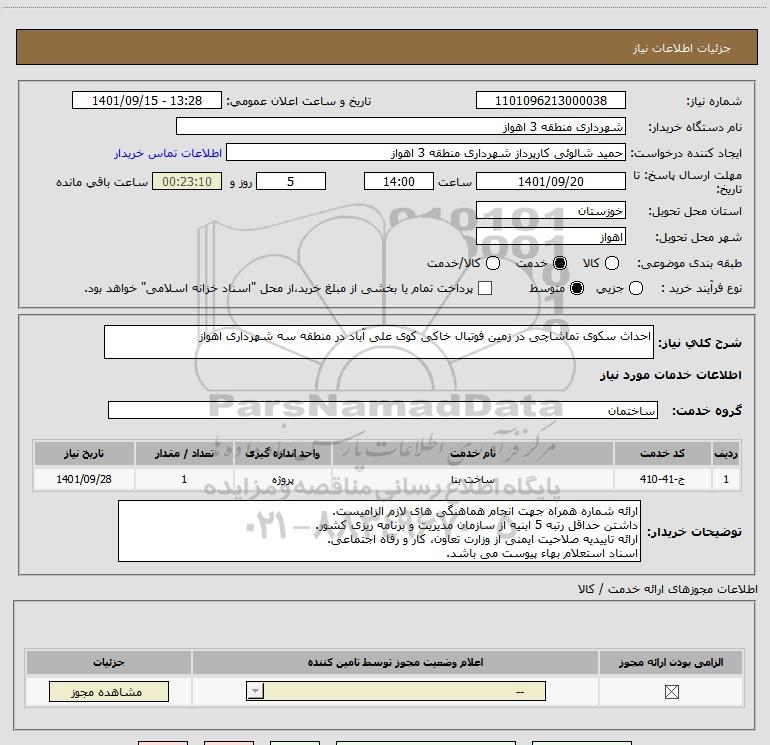This screenshot has width=770, height=745.
Task: Click the اطلاعات خدمات مورد نیاز heading
Action: pos(670,375)
